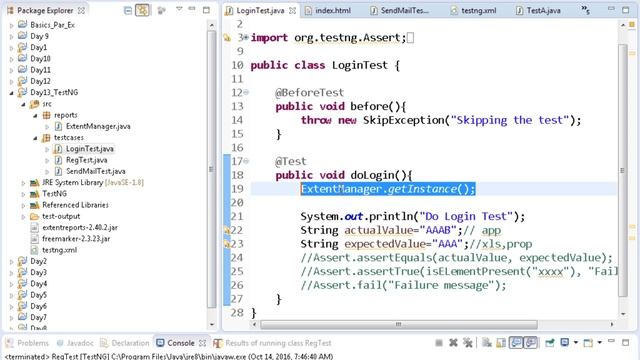
Task: Select the TestNG library node
Action: coord(54,194)
